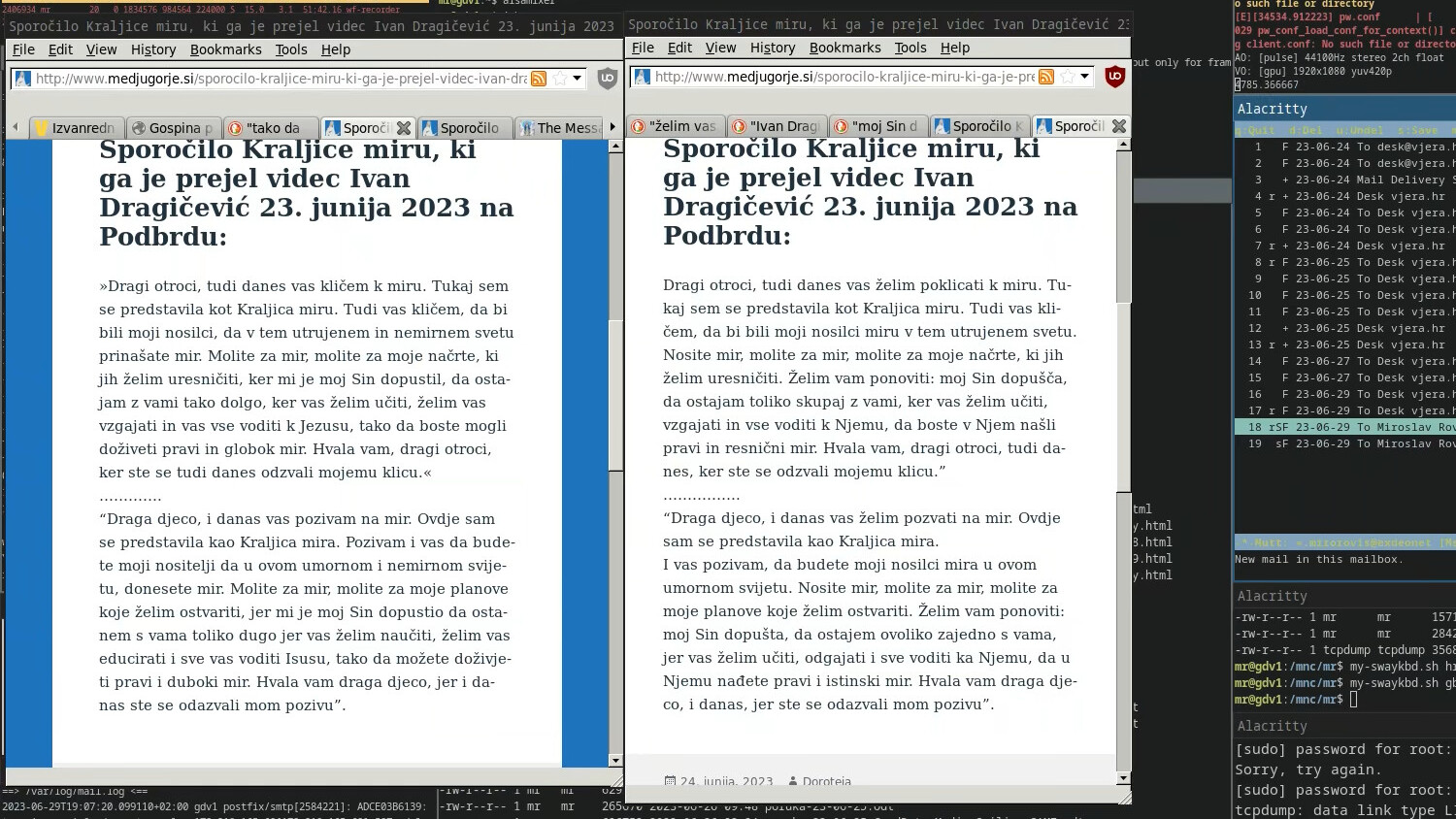Open Help menu in left browser

(335, 49)
